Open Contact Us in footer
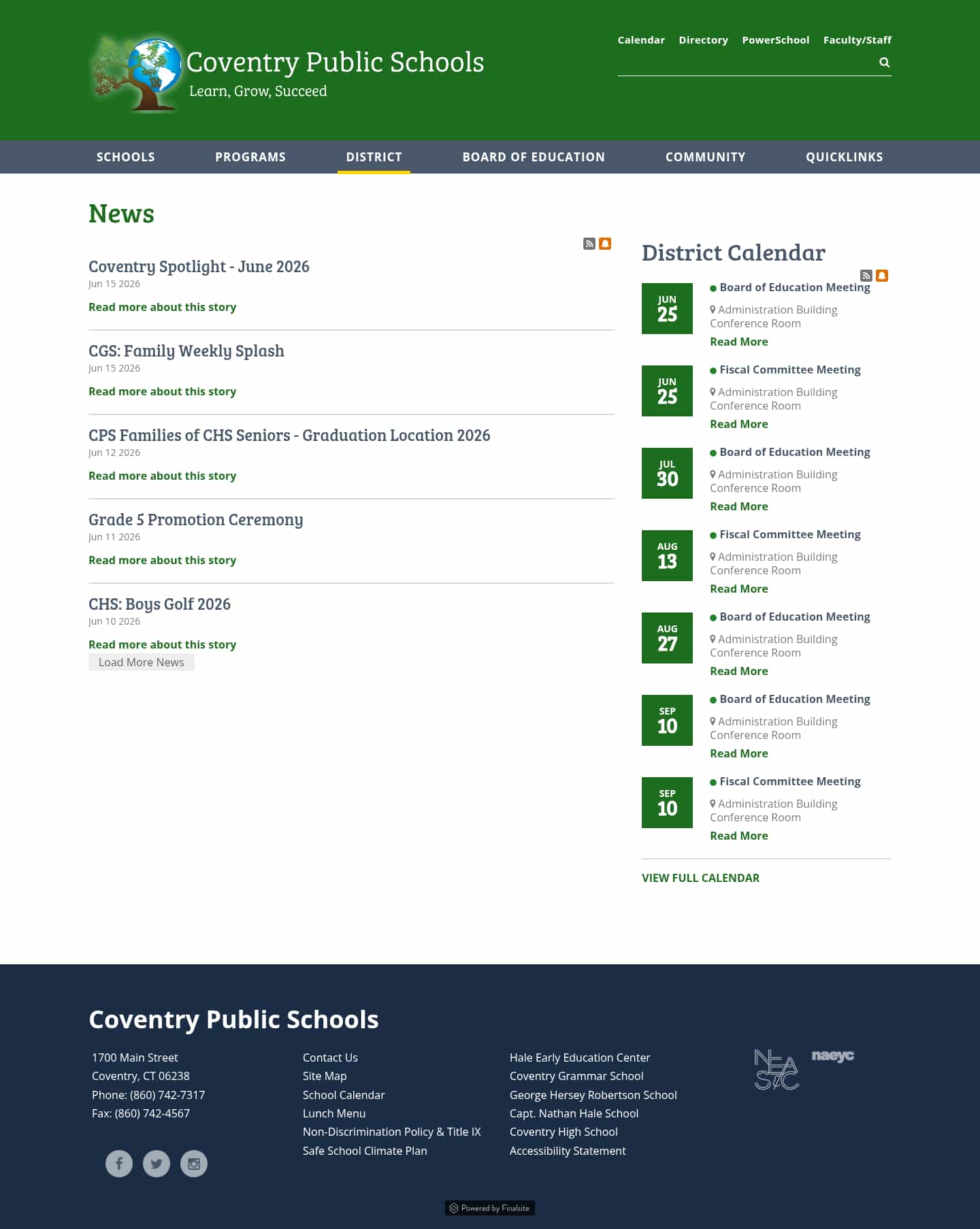 pyautogui.click(x=330, y=1058)
